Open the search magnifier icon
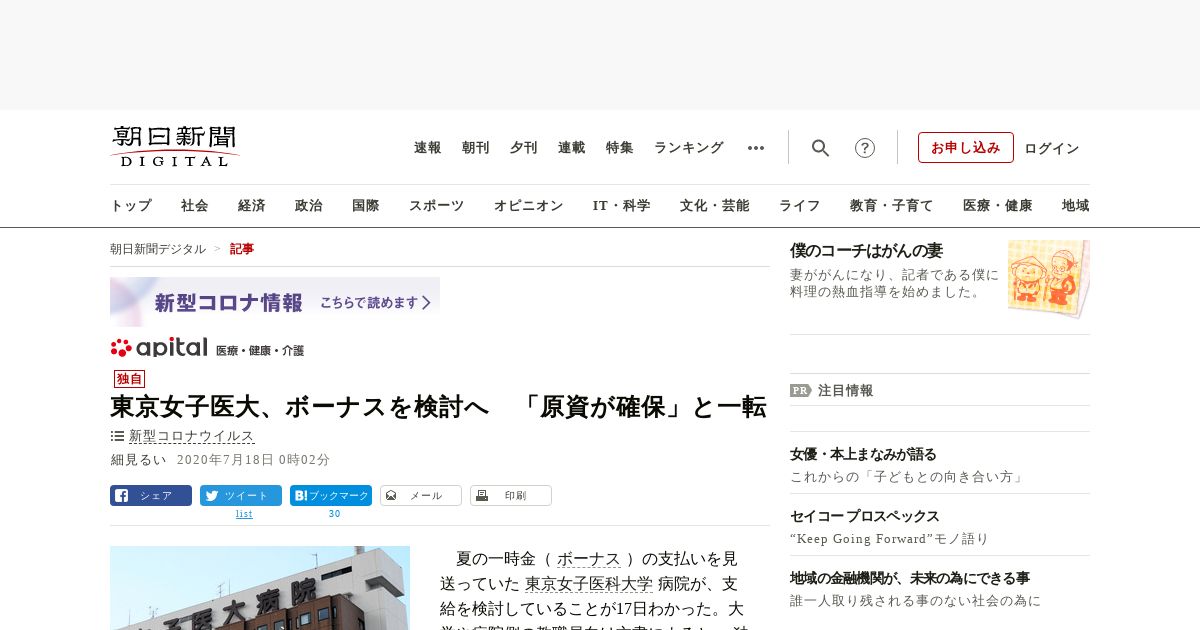This screenshot has width=1200, height=630. pos(821,148)
